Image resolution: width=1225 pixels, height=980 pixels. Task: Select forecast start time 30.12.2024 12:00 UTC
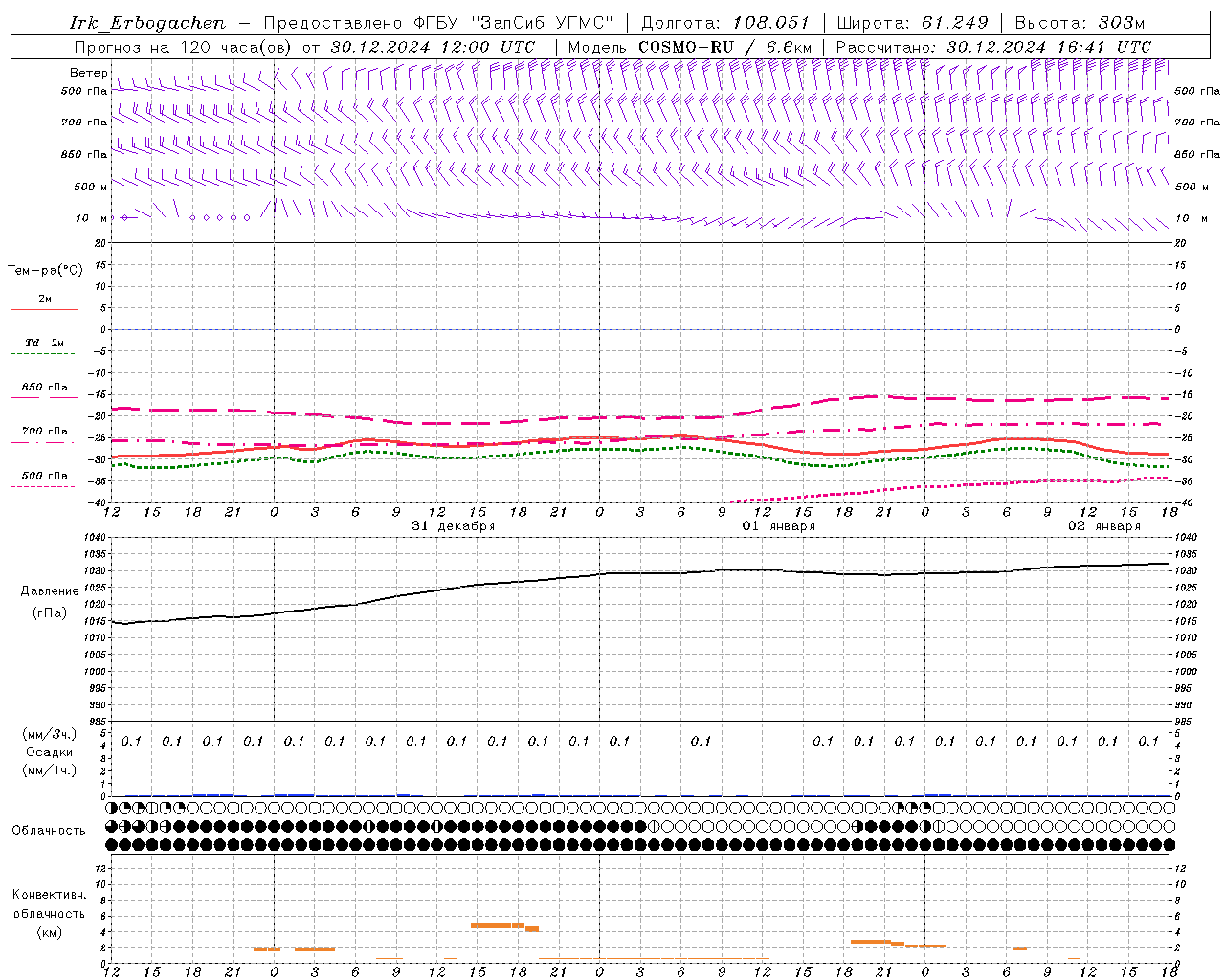(433, 47)
